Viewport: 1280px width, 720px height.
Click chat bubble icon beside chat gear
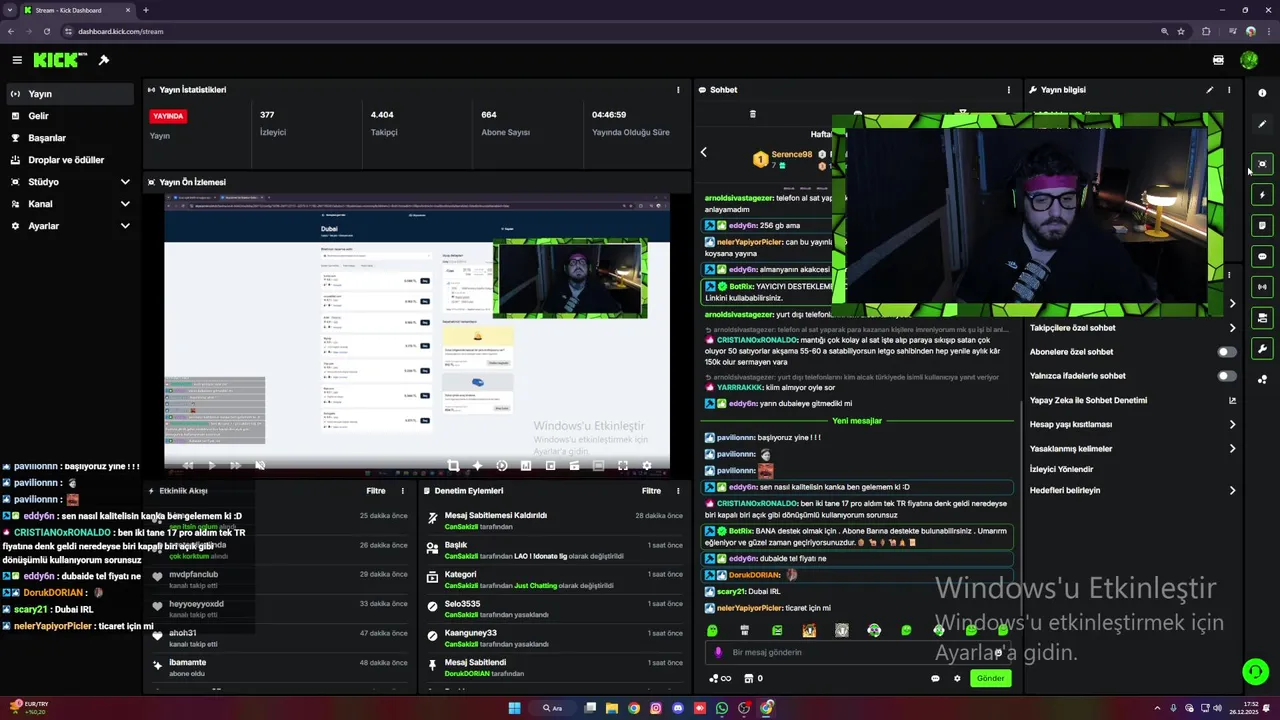click(935, 678)
